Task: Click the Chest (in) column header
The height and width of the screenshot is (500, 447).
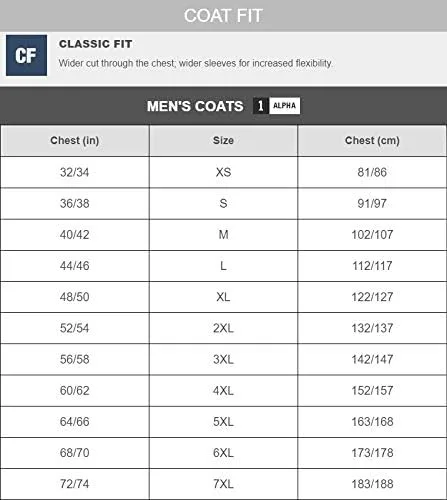Action: pos(75,140)
